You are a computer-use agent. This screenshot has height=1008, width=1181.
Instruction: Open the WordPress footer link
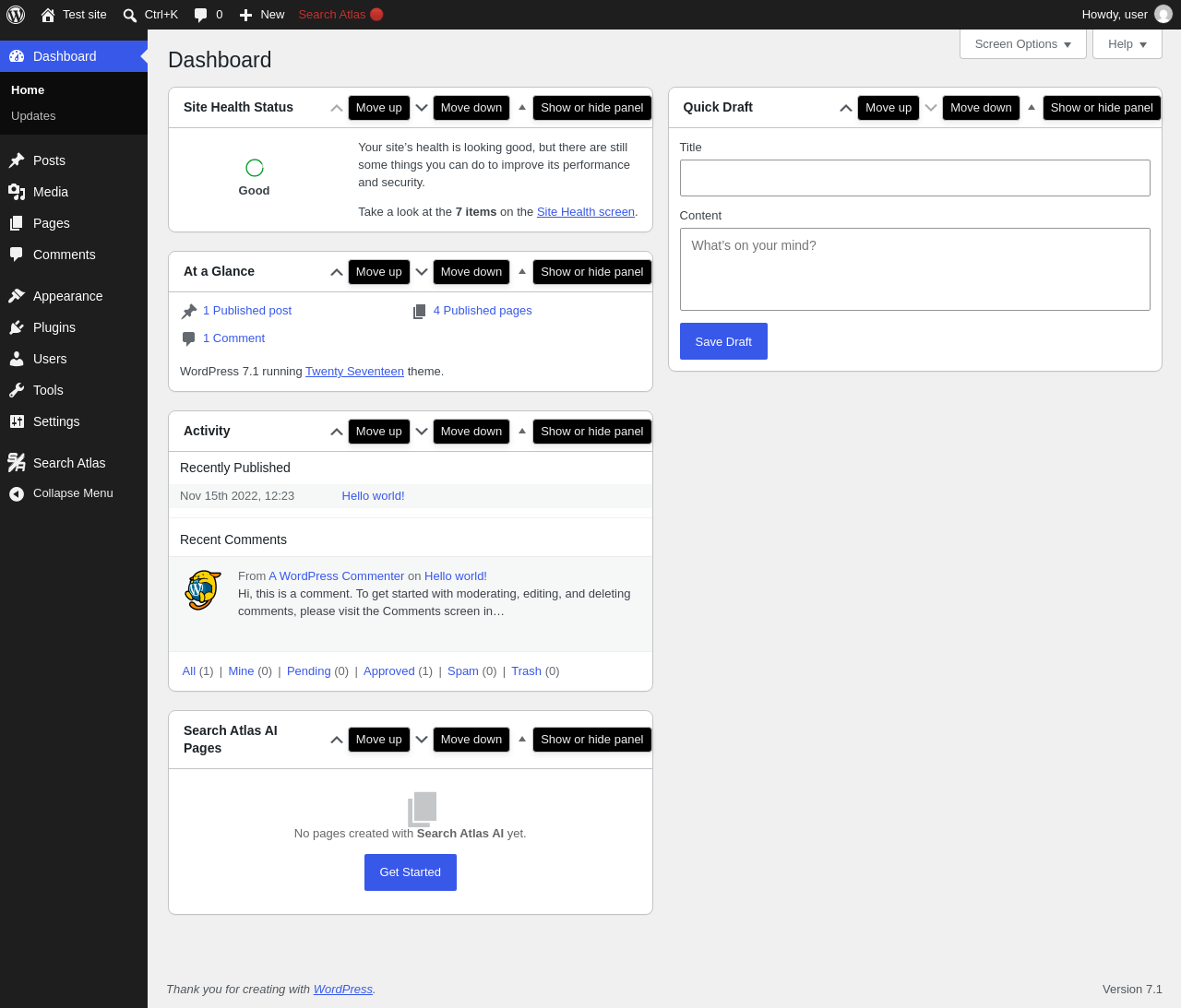pyautogui.click(x=343, y=990)
